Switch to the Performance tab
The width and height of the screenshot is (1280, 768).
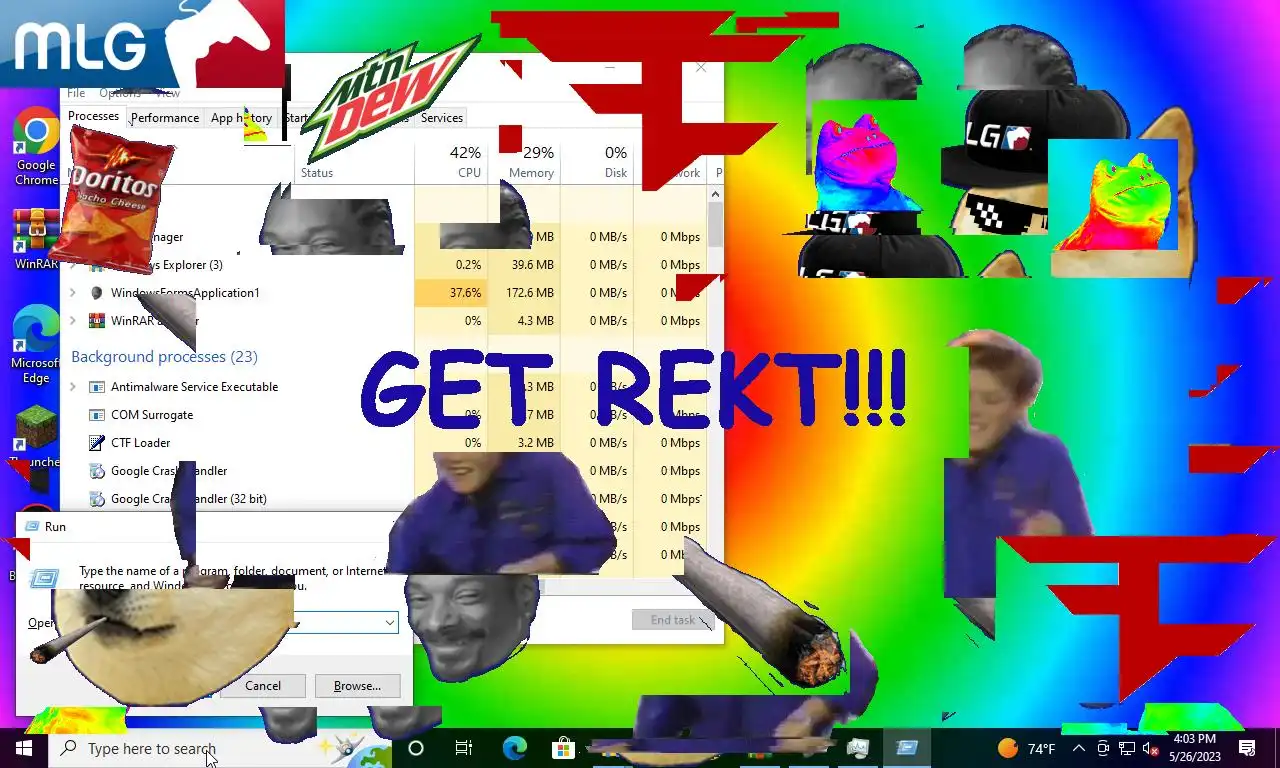coord(165,118)
